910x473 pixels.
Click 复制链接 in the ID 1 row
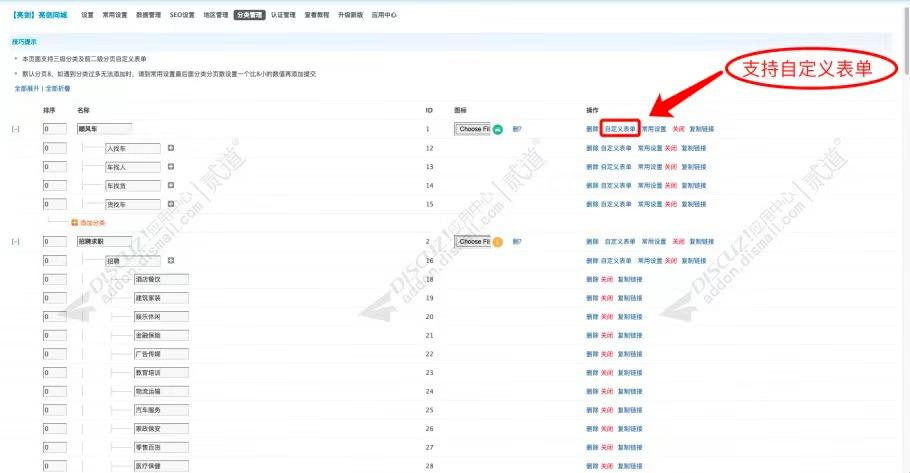click(x=702, y=129)
